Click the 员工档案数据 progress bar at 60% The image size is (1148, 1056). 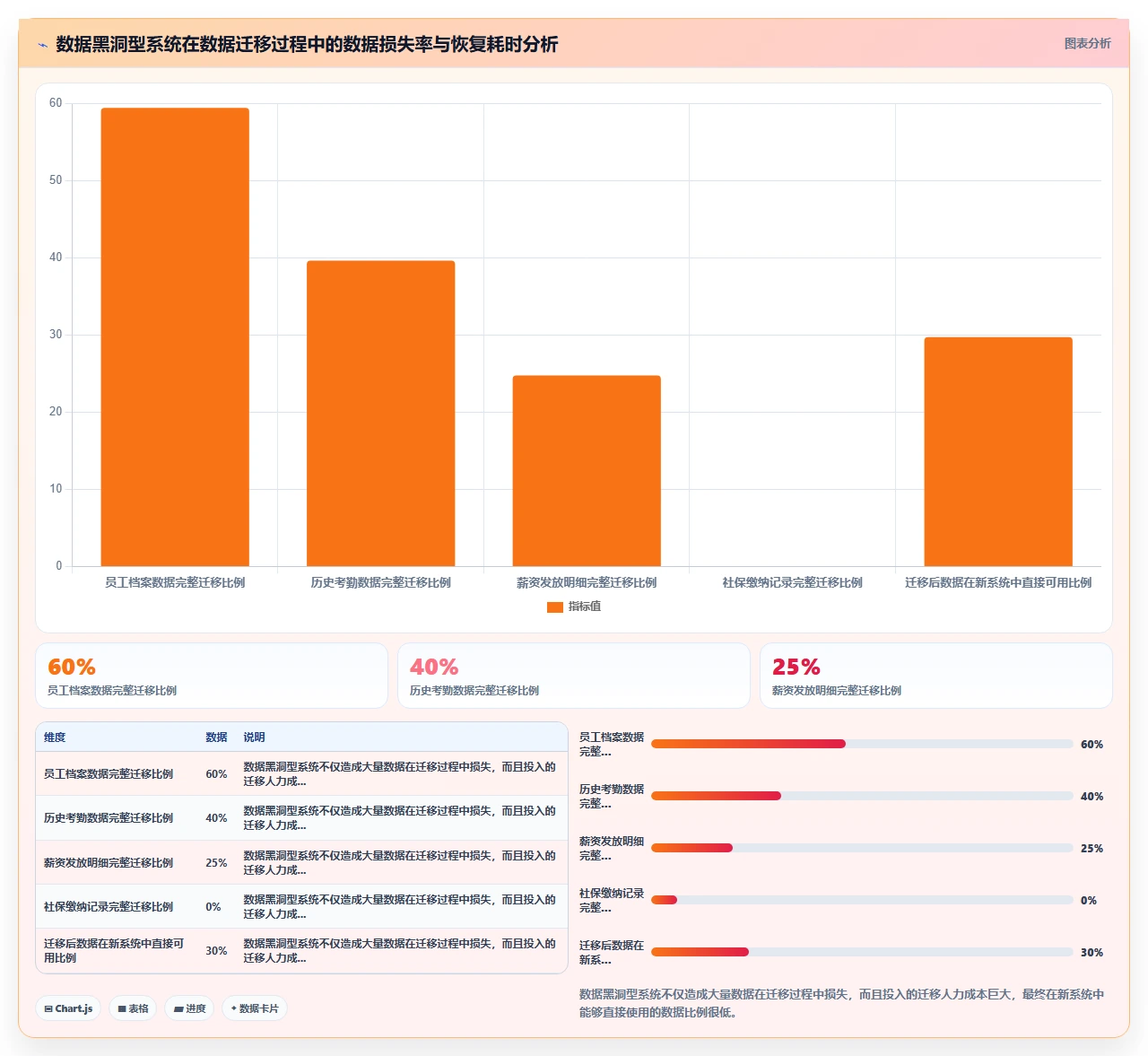[x=862, y=744]
